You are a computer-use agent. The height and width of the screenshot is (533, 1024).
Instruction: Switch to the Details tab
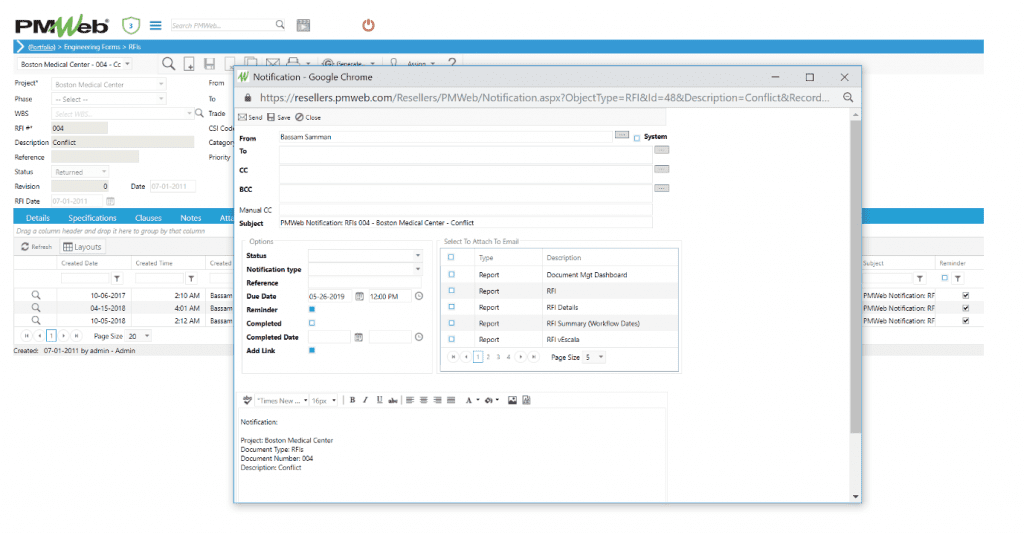coord(37,218)
